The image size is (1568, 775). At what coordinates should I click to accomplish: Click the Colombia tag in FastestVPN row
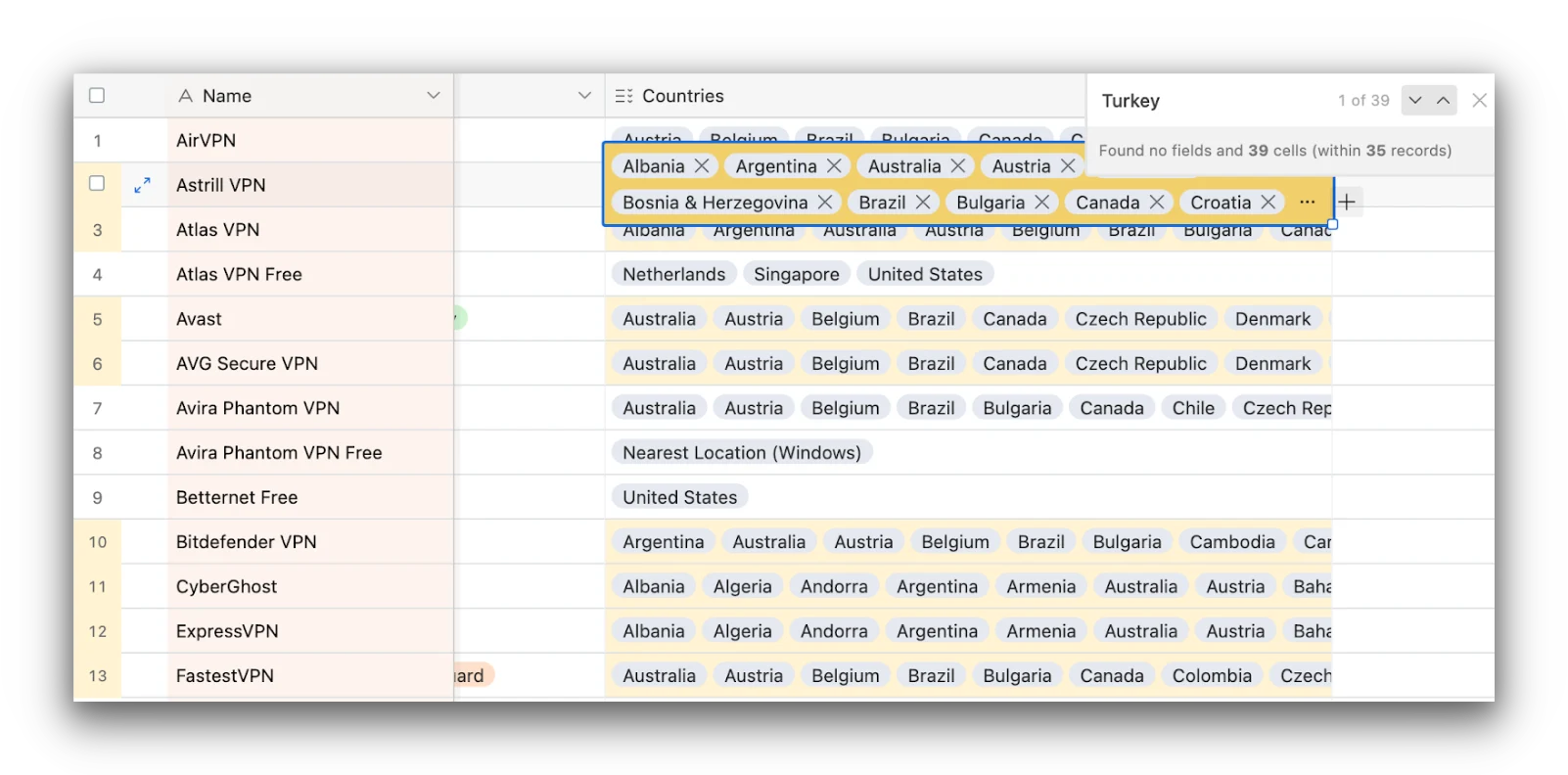(1212, 676)
